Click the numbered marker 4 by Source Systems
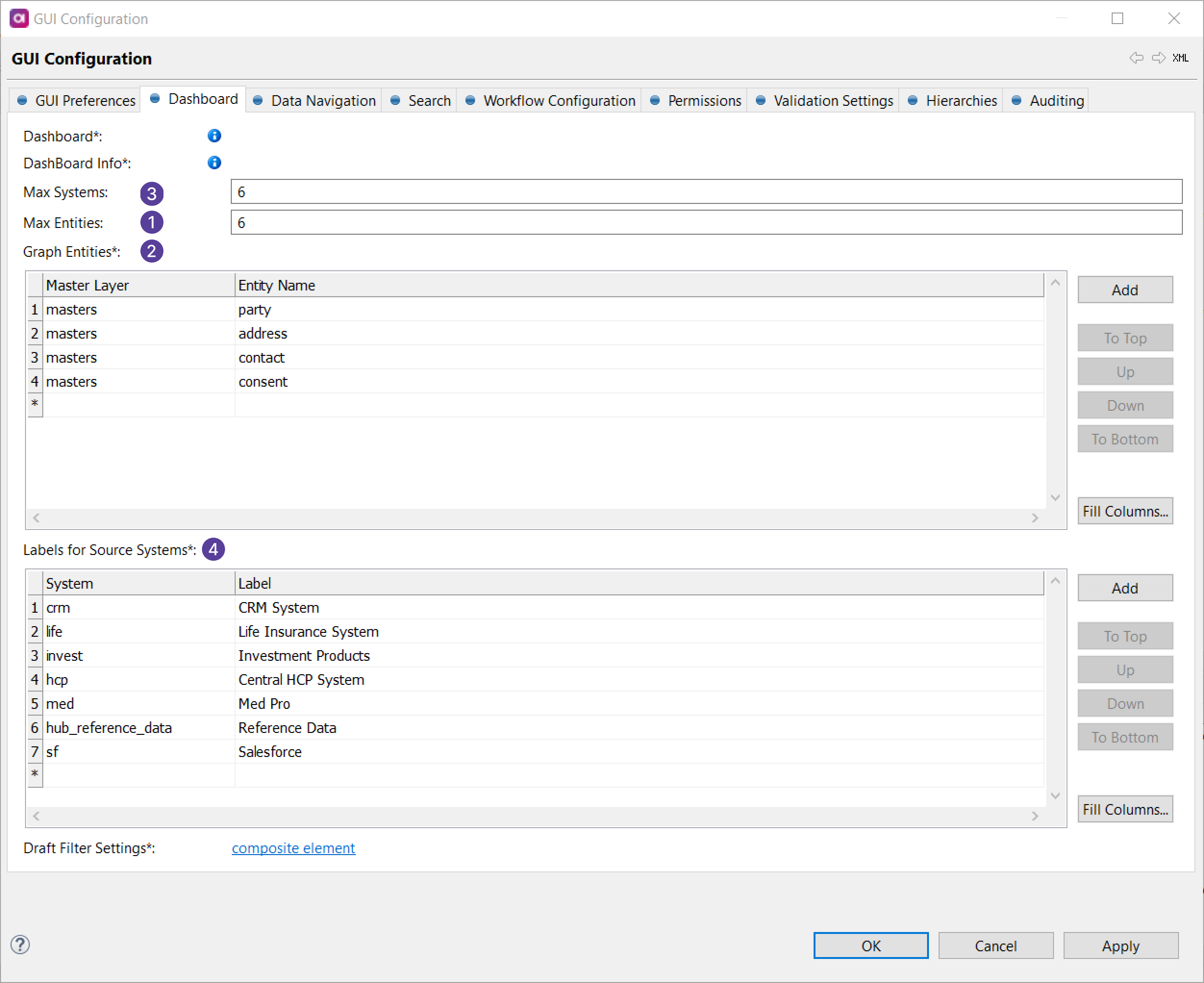This screenshot has height=983, width=1204. point(213,549)
